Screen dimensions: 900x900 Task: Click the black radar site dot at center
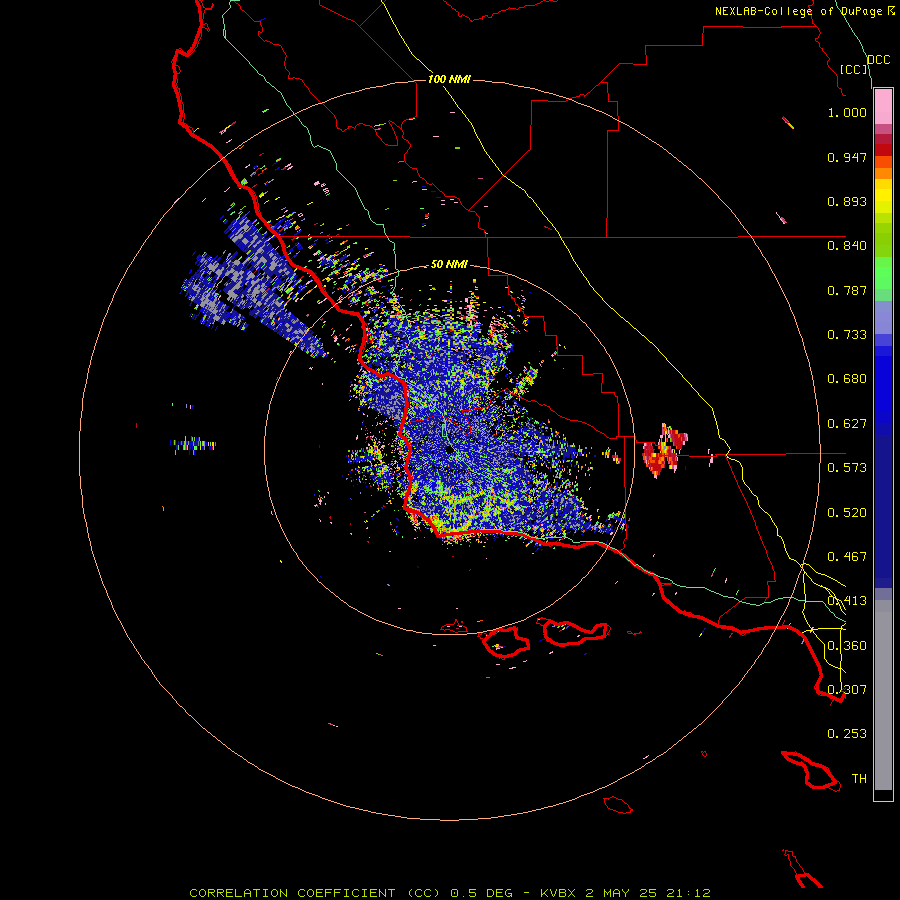click(x=449, y=449)
